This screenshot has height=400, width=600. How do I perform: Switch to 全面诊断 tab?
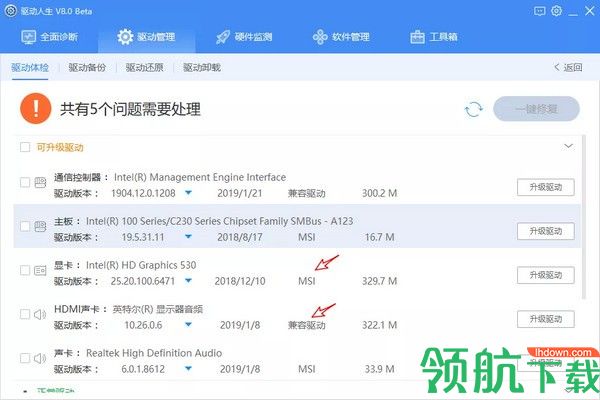(49, 37)
